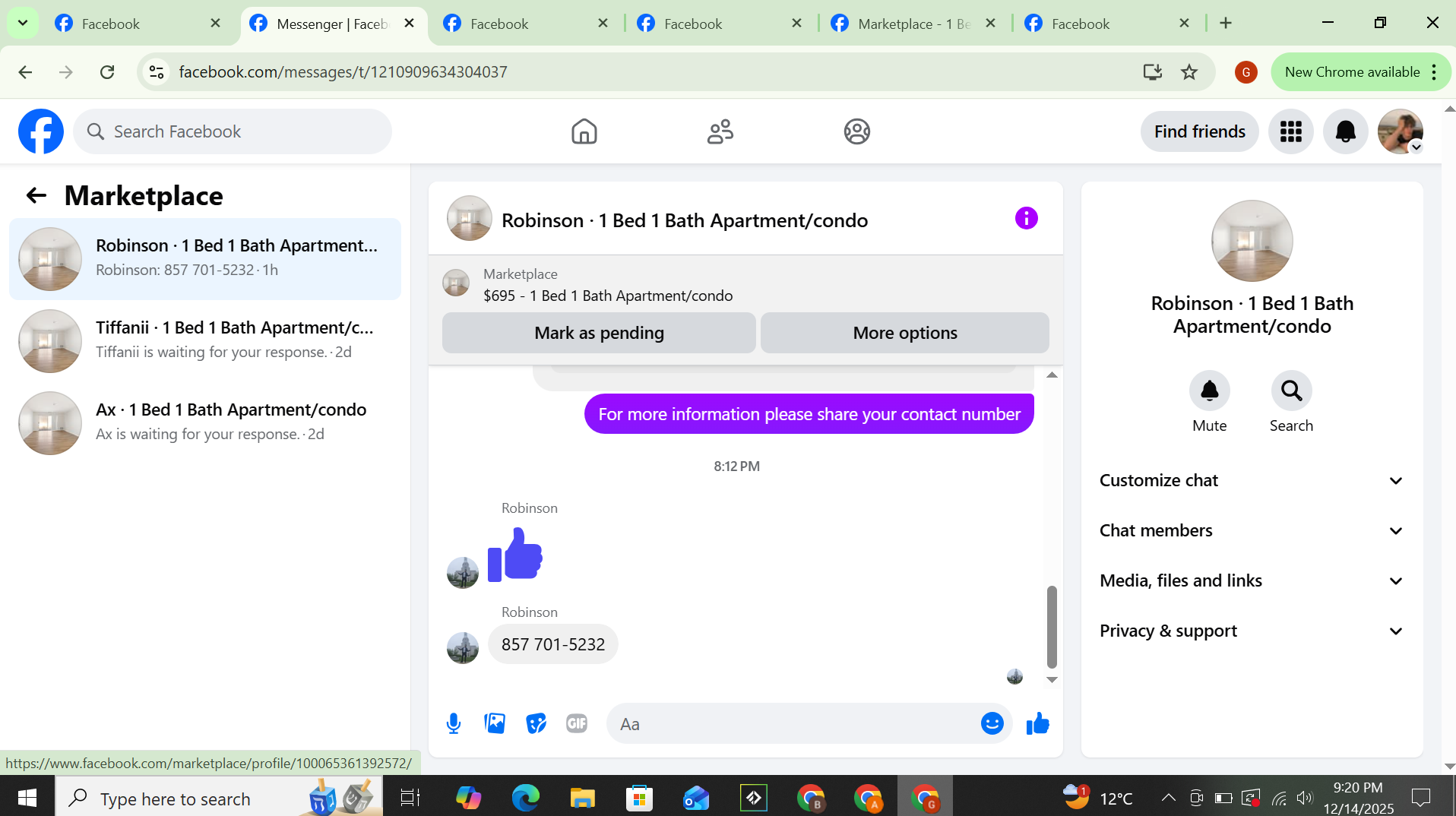The height and width of the screenshot is (816, 1456).
Task: Expand Customize chat section
Action: tap(1252, 481)
